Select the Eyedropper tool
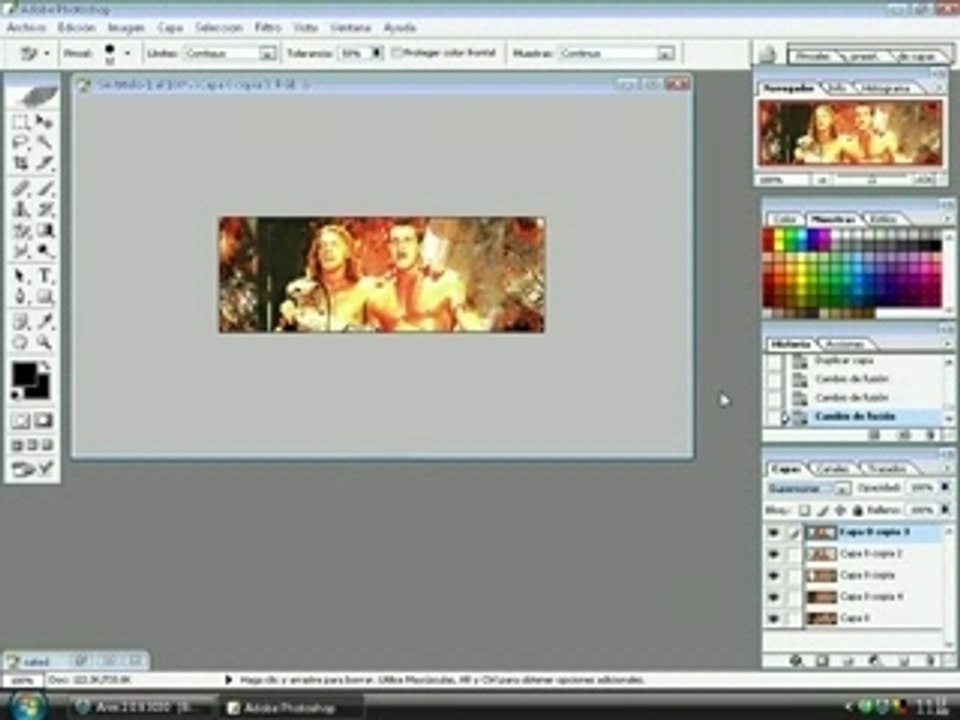This screenshot has height=720, width=960. [44, 321]
